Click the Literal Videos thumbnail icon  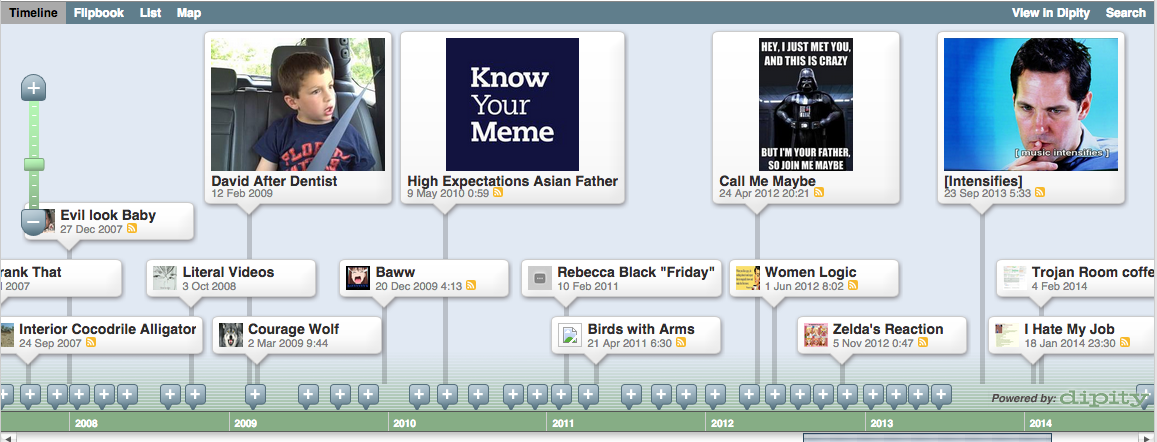point(165,278)
